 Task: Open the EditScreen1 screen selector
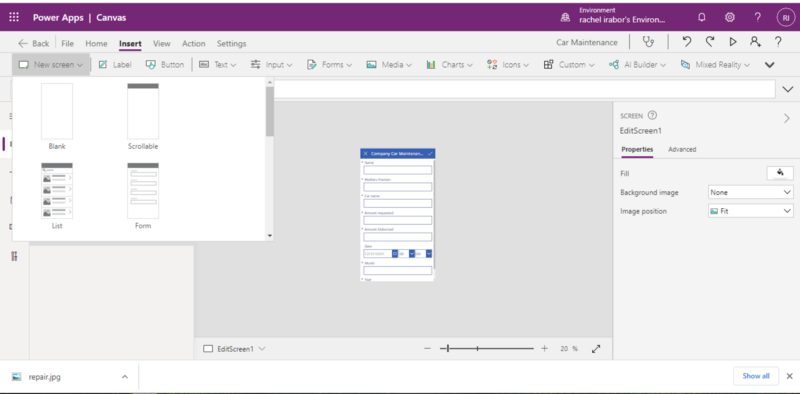point(235,349)
